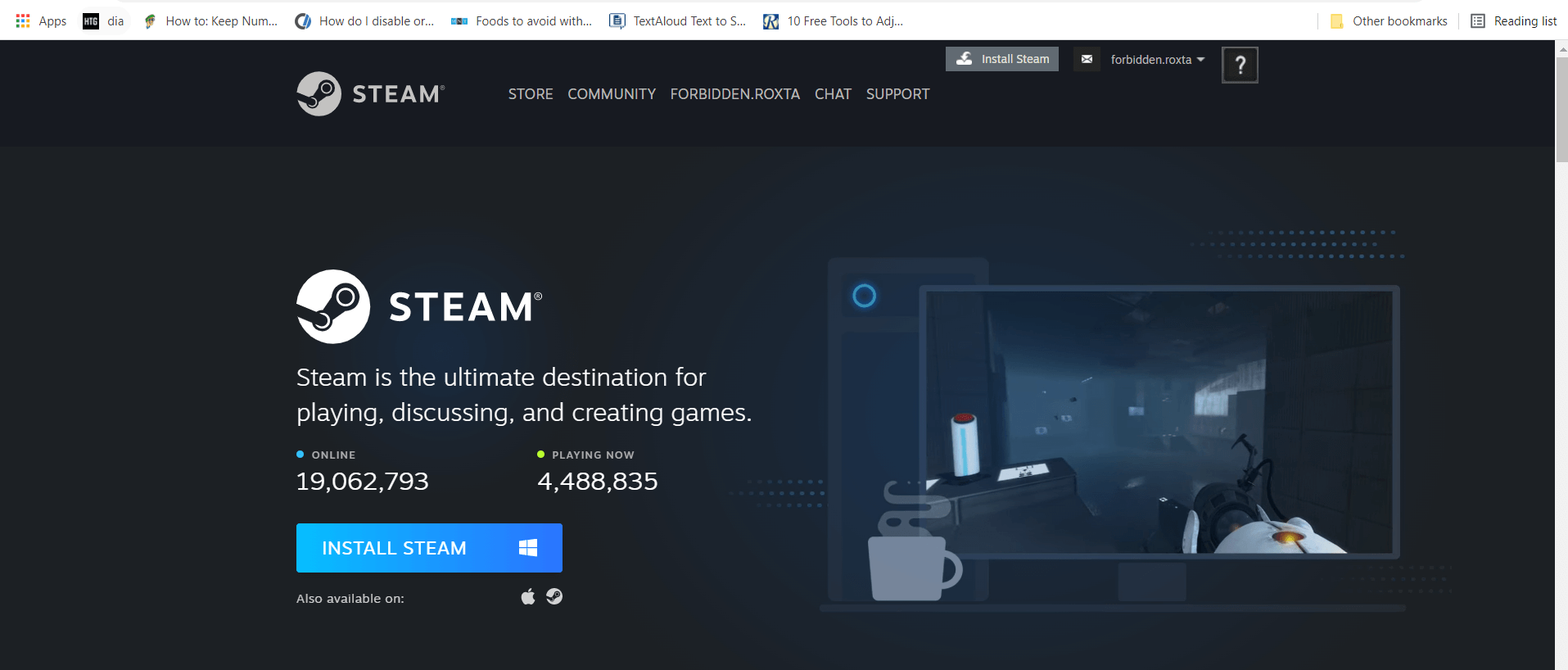Viewport: 1568px width, 670px height.
Task: Open the COMMUNITY menu
Action: click(612, 94)
